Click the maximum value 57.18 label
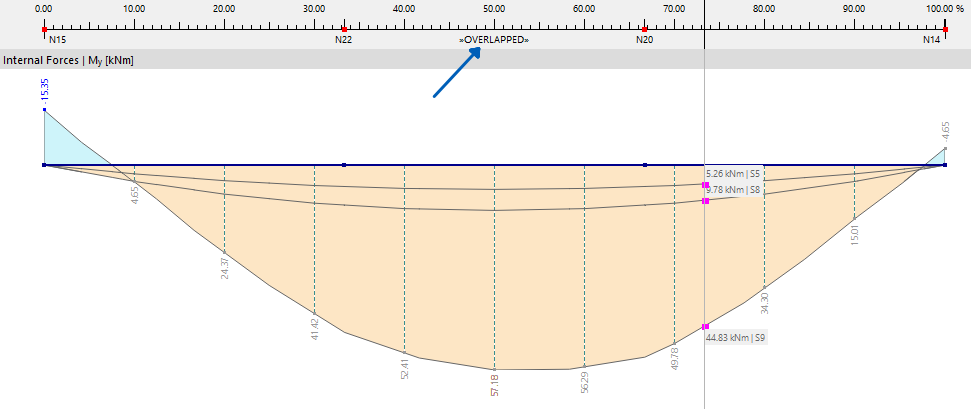 point(494,384)
